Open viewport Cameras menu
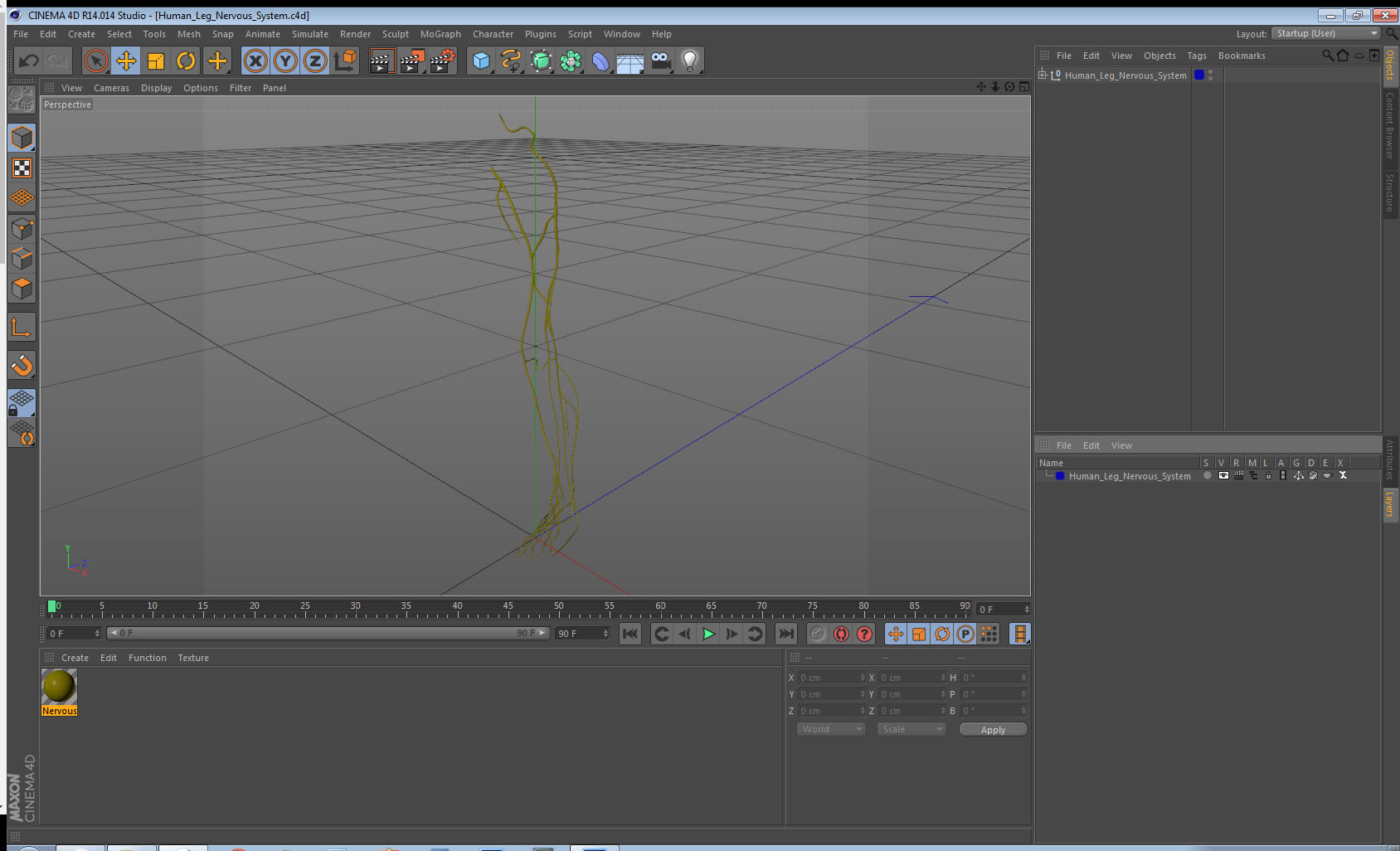 (x=111, y=88)
